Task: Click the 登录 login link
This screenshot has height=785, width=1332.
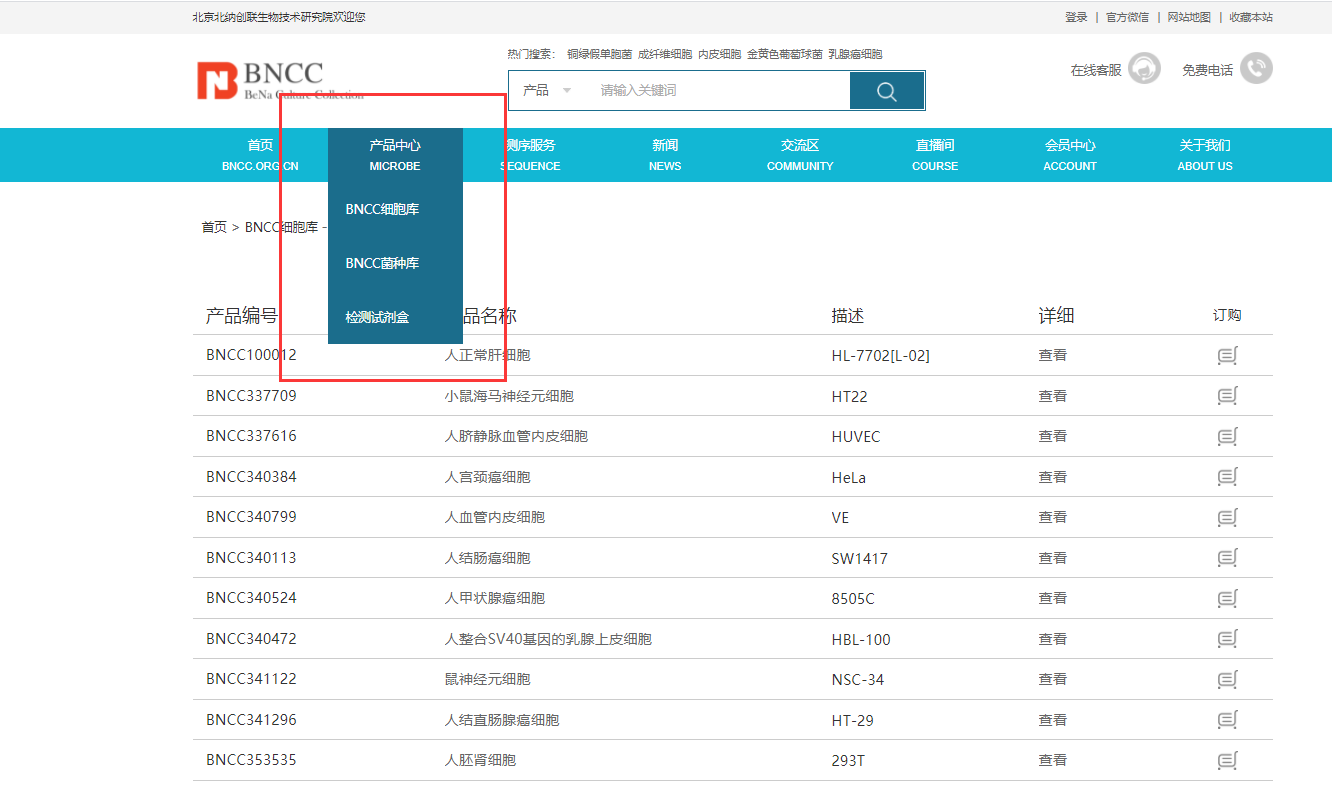Action: pos(1076,17)
